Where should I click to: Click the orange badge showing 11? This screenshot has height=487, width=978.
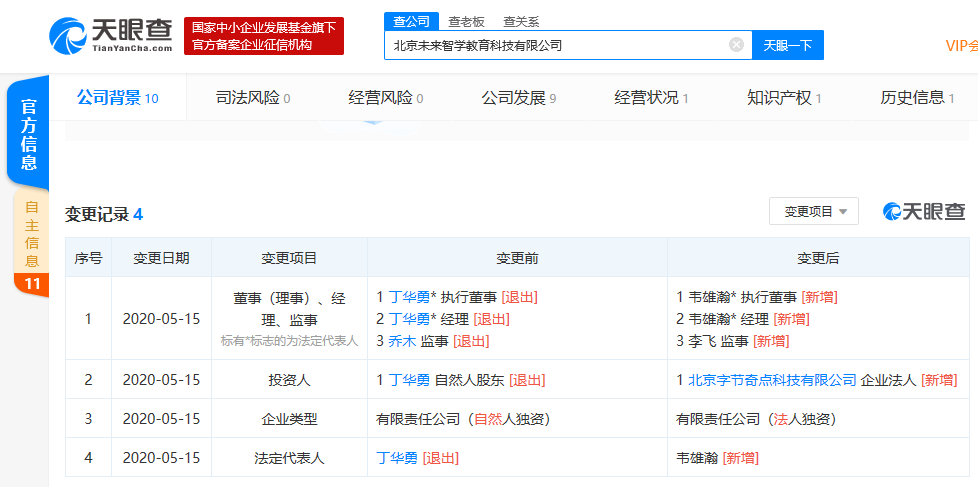pyautogui.click(x=32, y=284)
